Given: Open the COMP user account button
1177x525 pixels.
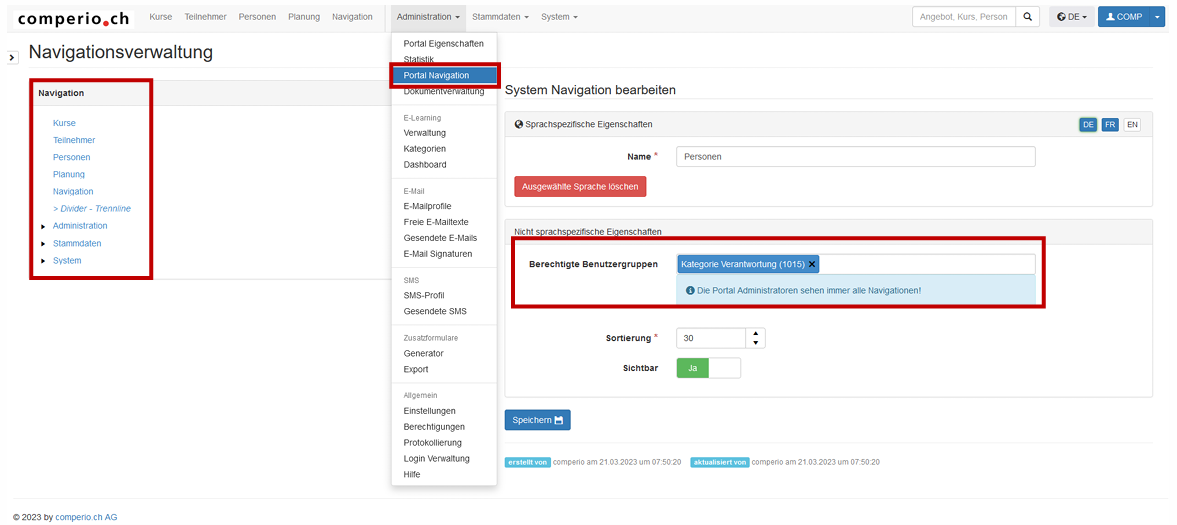Looking at the screenshot, I should click(1124, 17).
